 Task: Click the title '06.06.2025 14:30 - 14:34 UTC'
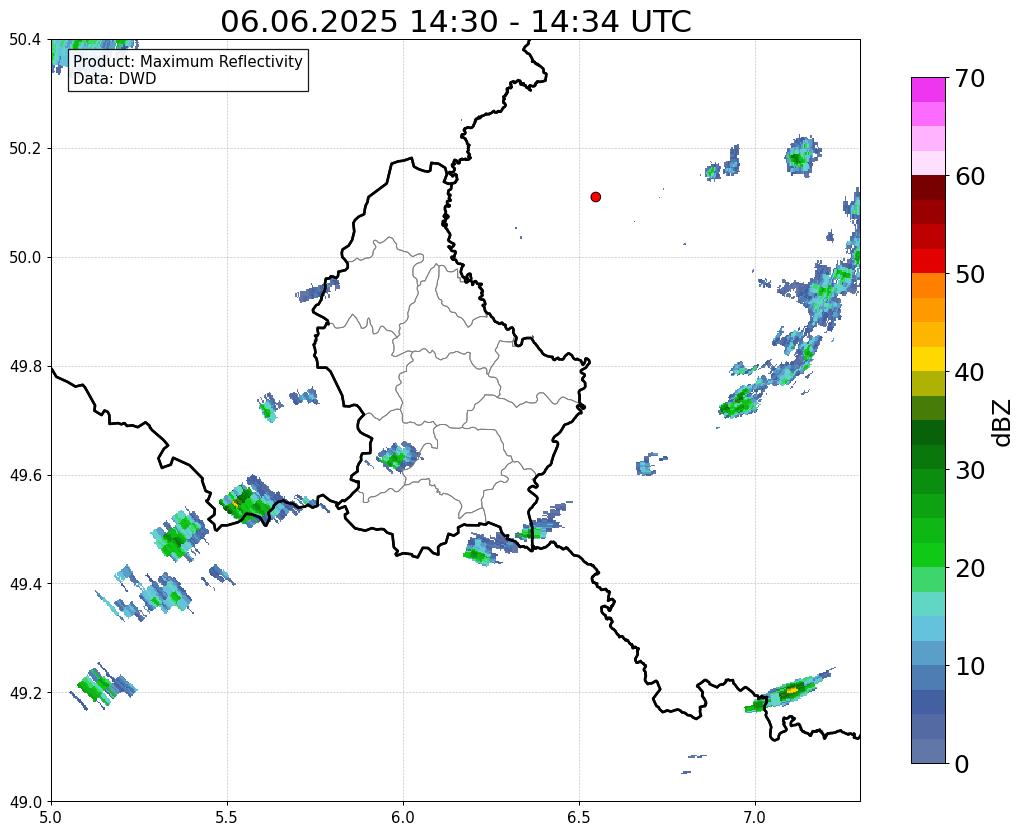click(455, 22)
